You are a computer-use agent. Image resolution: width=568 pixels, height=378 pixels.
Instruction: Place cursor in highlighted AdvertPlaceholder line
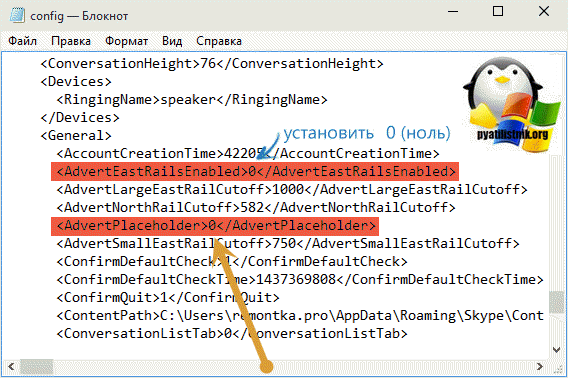point(215,226)
